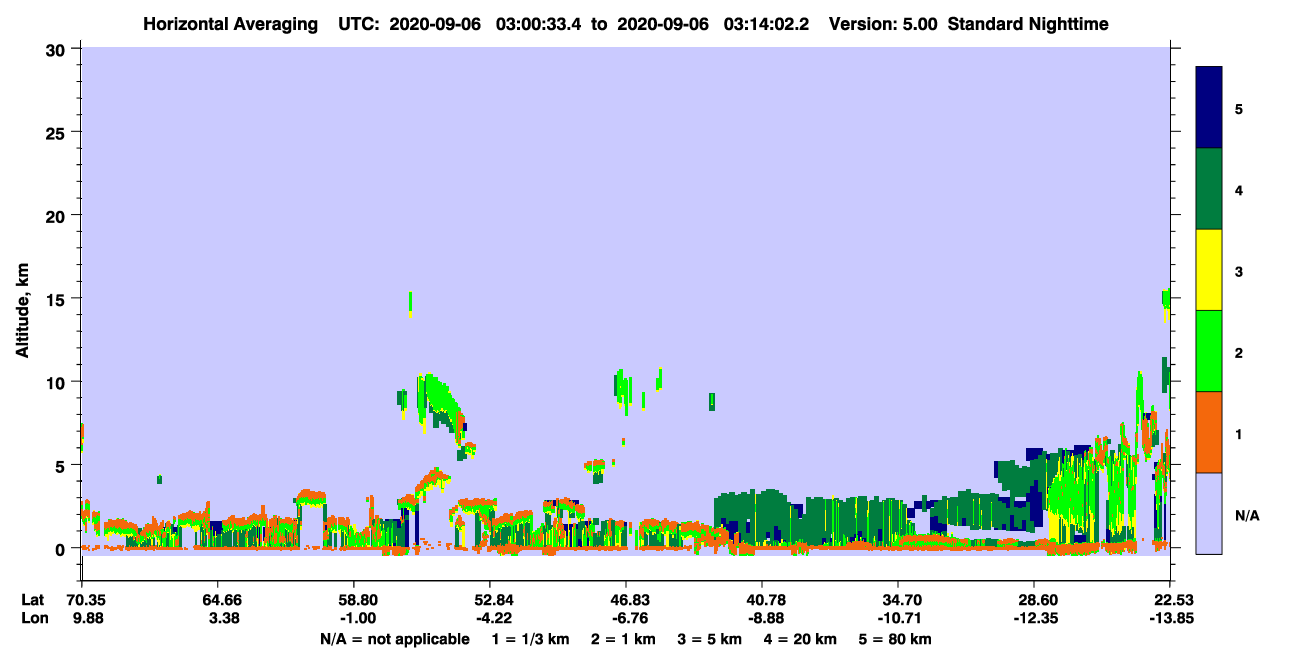Click the bright green level 2 color swatch

click(x=1209, y=351)
